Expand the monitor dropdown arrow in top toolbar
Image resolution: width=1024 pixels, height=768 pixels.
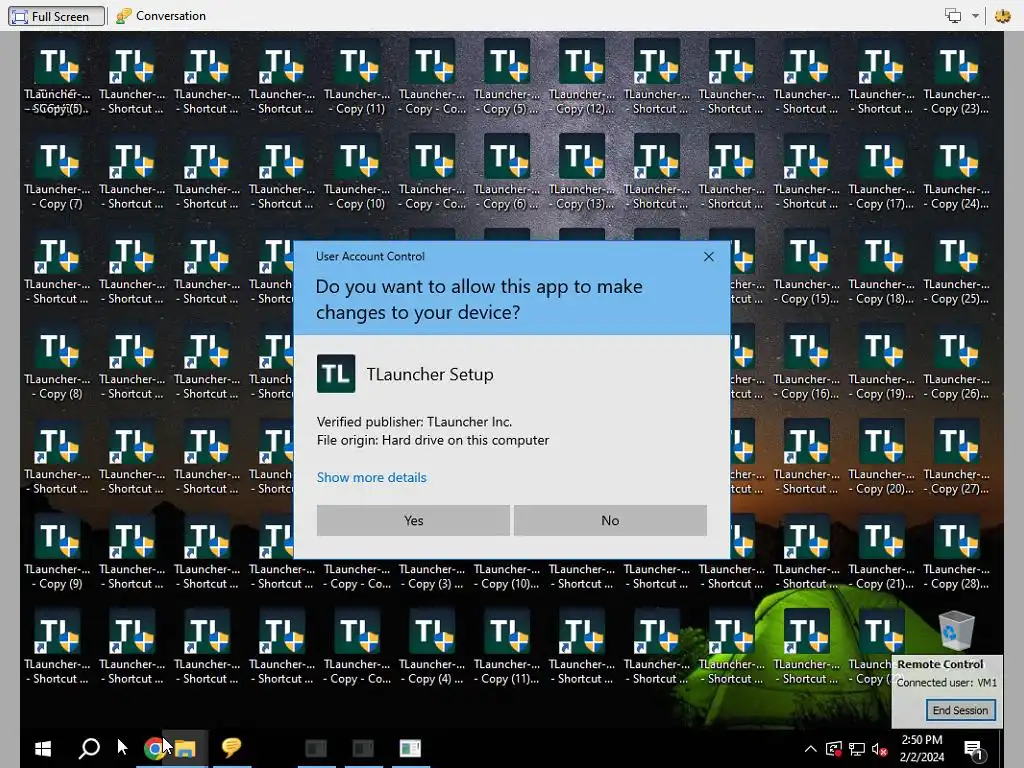click(975, 16)
